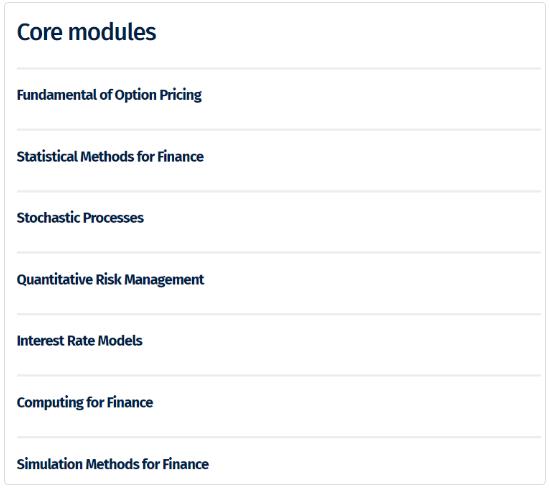Click the Core modules heading
The image size is (549, 488).
point(86,32)
